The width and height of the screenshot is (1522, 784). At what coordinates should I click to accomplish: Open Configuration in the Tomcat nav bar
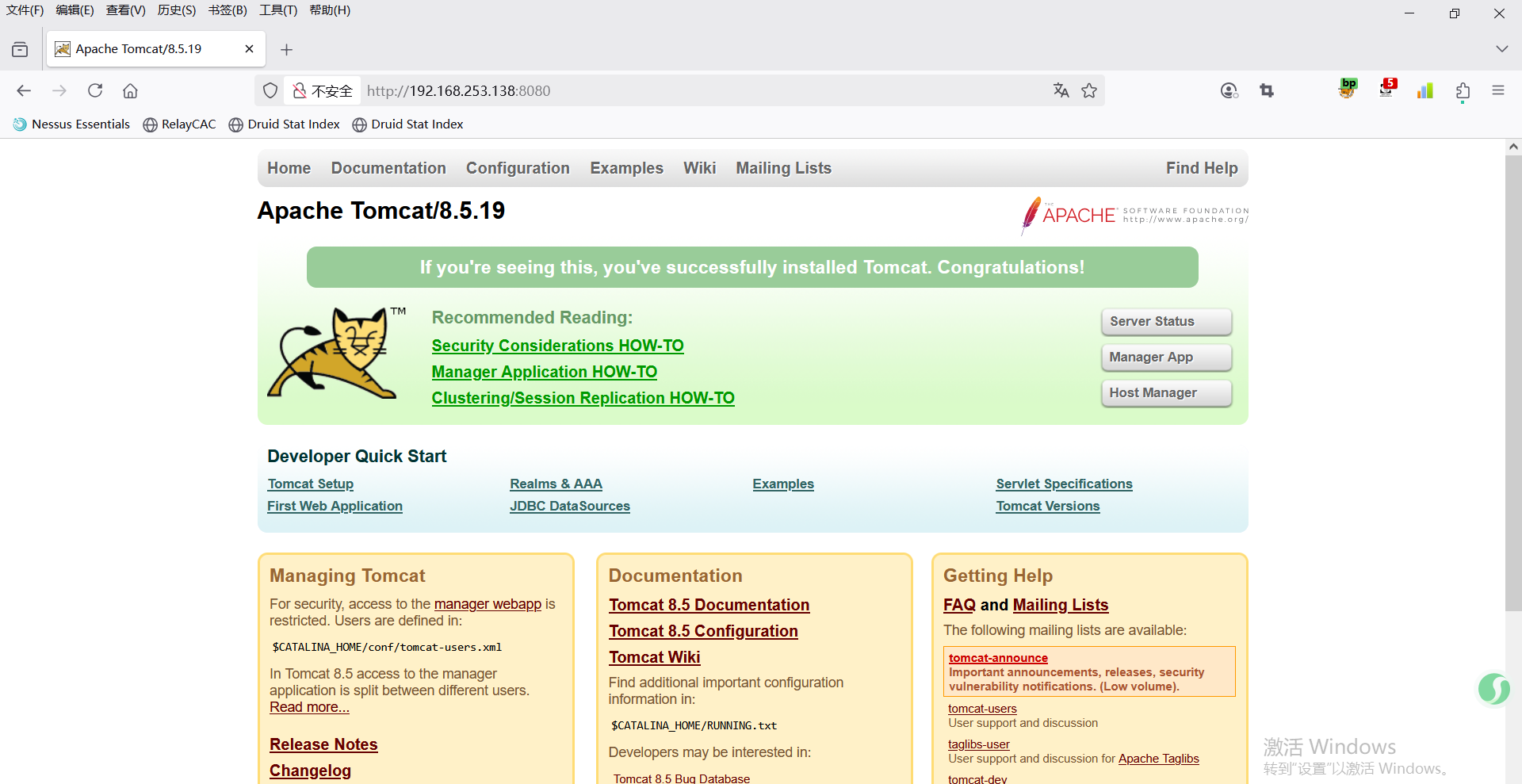[x=518, y=168]
